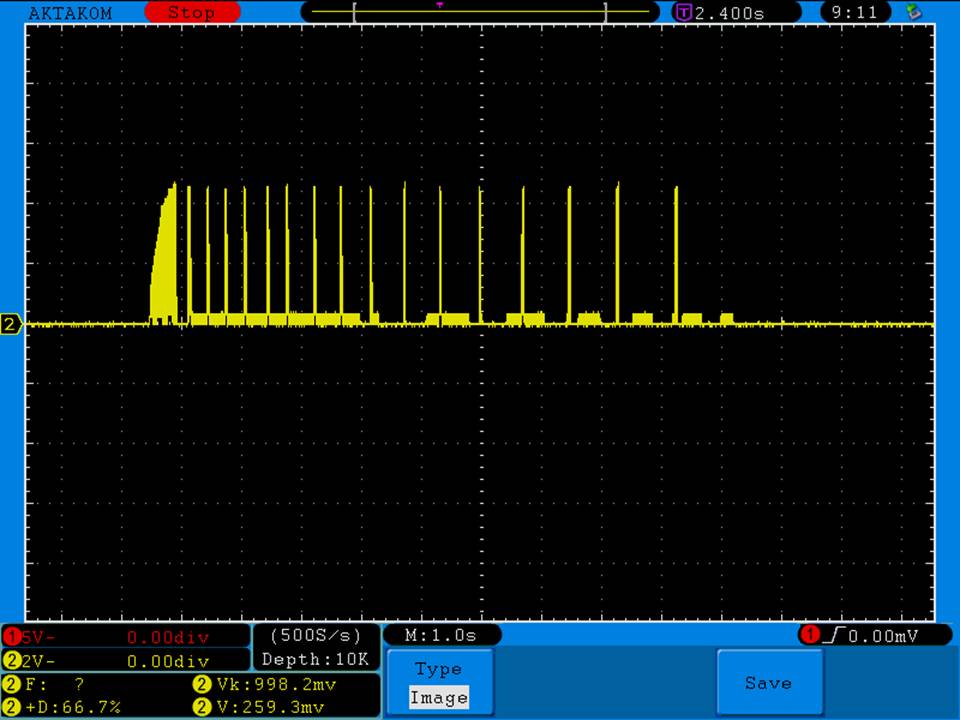The image size is (960, 720).
Task: Click the USB connection icon at top right
Action: 912,13
